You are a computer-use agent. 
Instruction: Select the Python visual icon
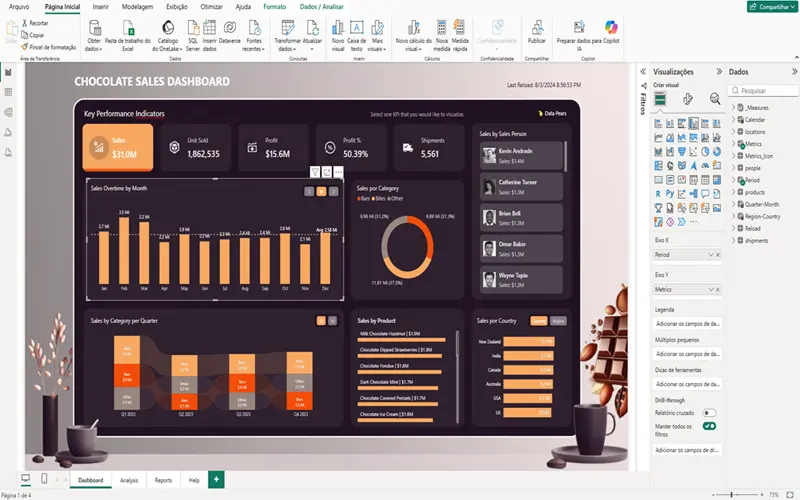point(670,194)
